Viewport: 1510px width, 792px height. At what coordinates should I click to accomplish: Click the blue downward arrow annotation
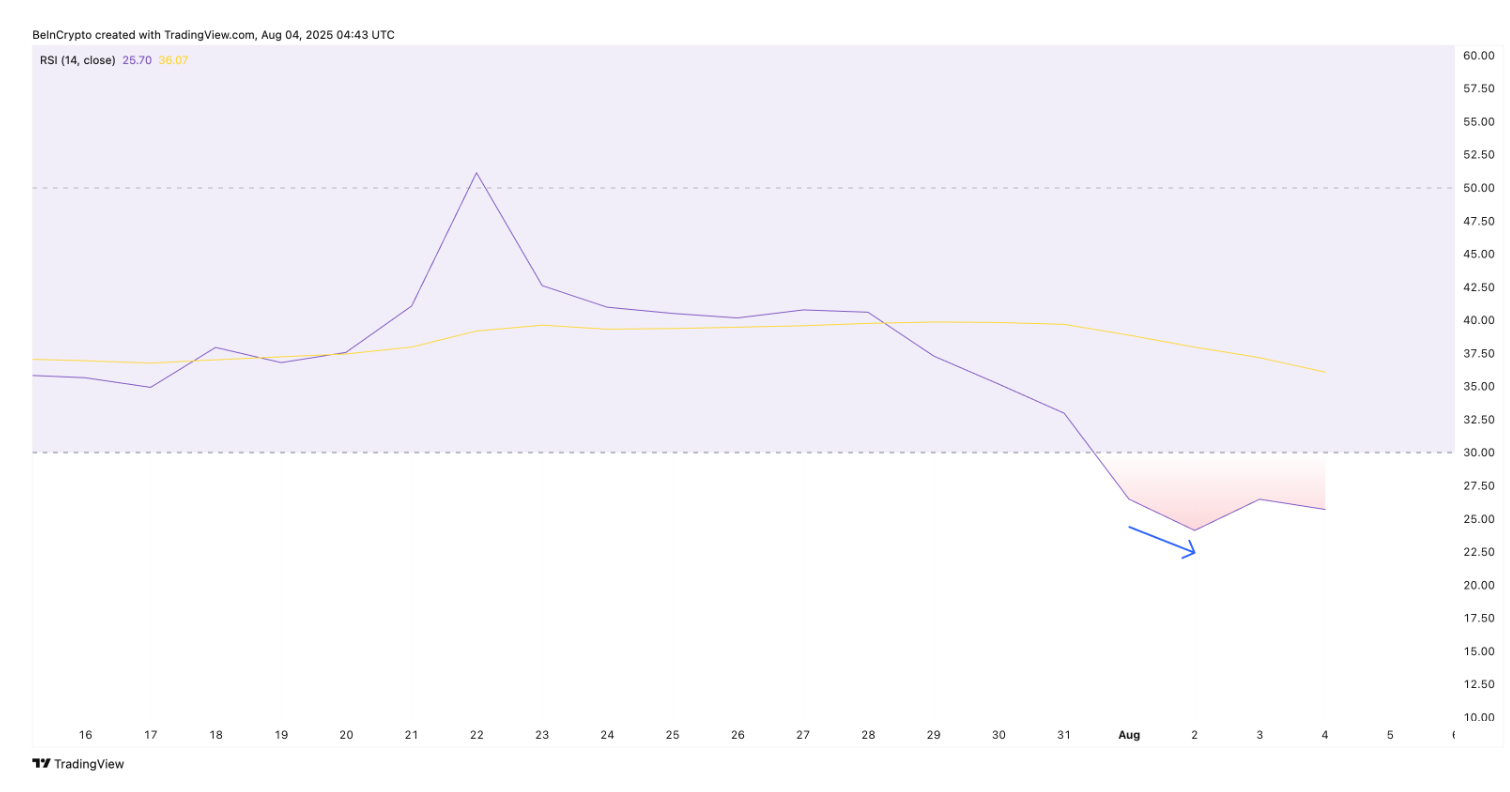tap(1162, 540)
